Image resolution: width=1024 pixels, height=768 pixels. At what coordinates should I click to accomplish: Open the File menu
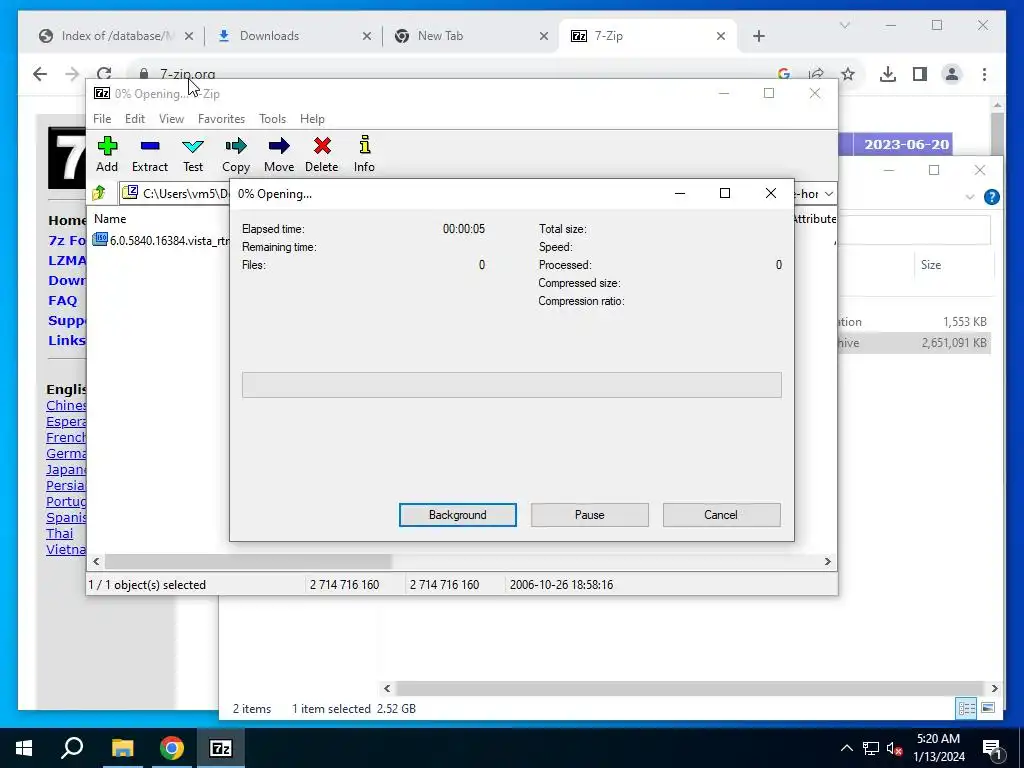tap(102, 119)
